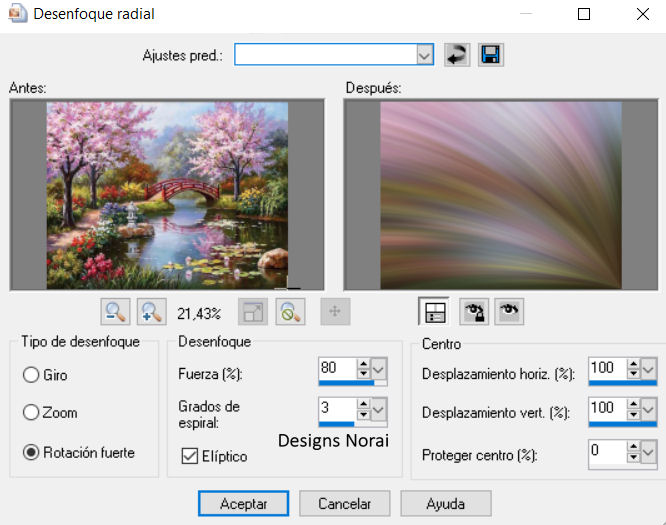Select the Zoom blur type

[31, 412]
